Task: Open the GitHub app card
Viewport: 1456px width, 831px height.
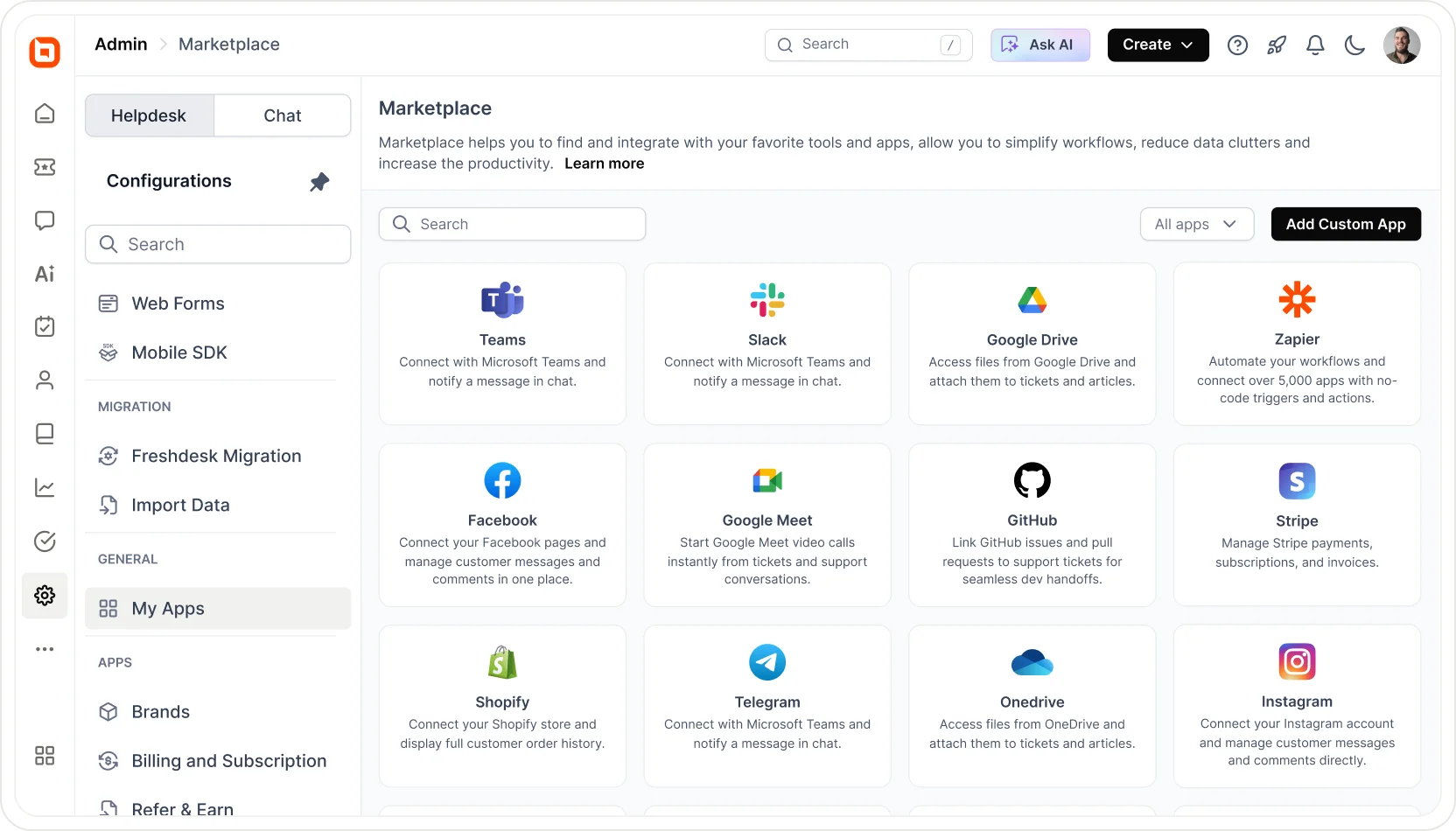Action: (1032, 525)
